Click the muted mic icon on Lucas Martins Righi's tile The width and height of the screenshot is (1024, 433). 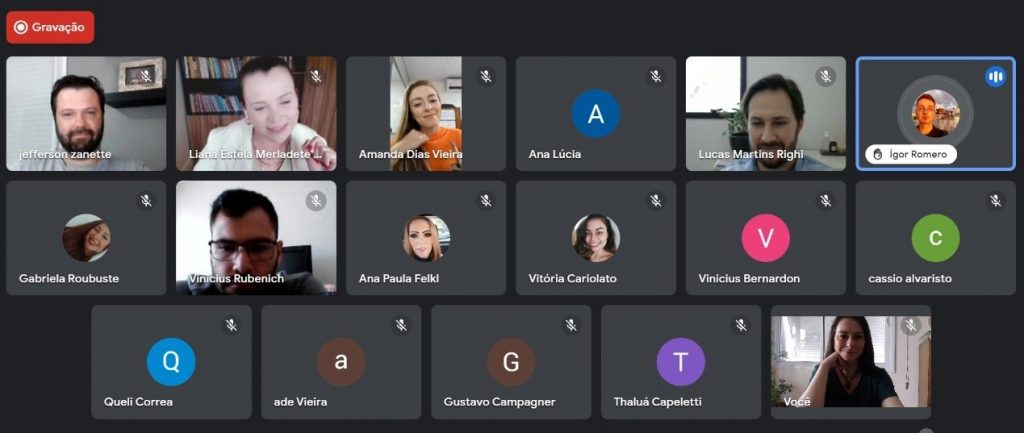825,76
